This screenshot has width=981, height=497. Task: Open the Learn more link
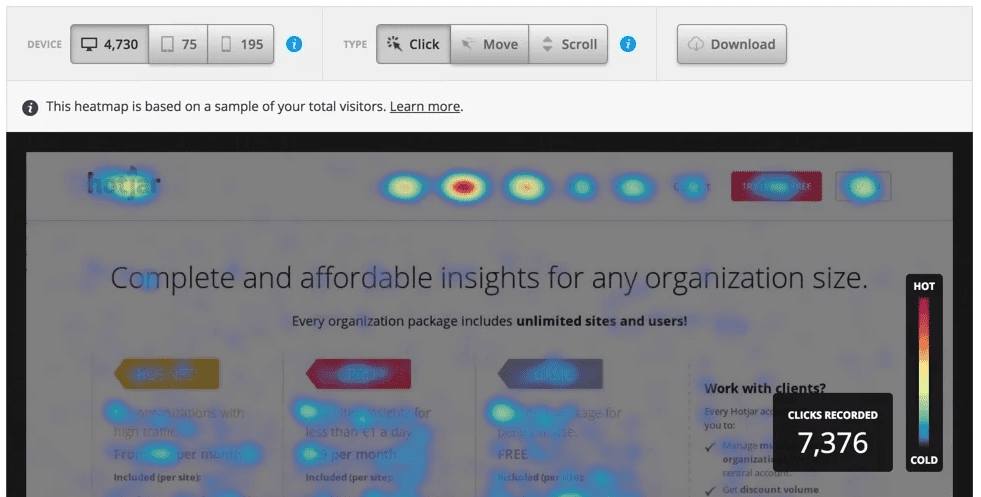(425, 106)
